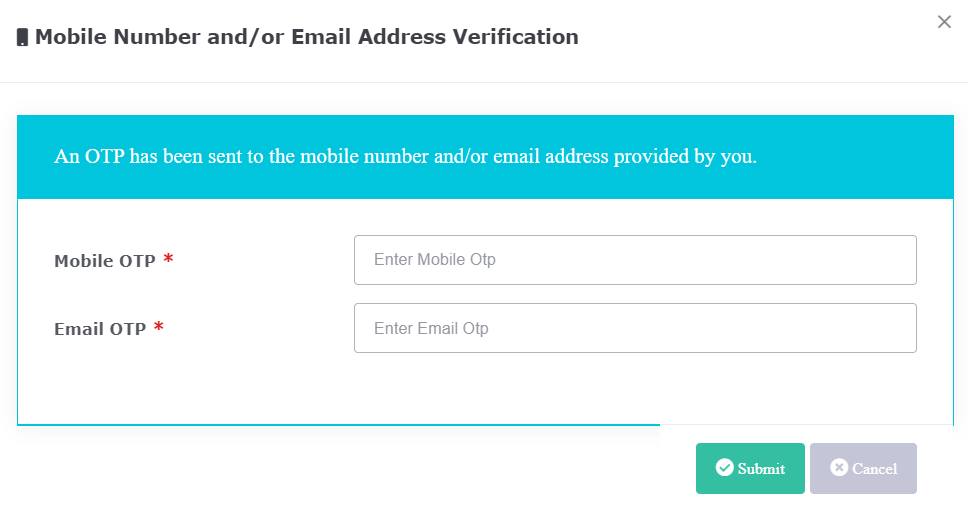Click the red asterisk beside Email OTP
Viewport: 968px width, 527px height.
(159, 326)
